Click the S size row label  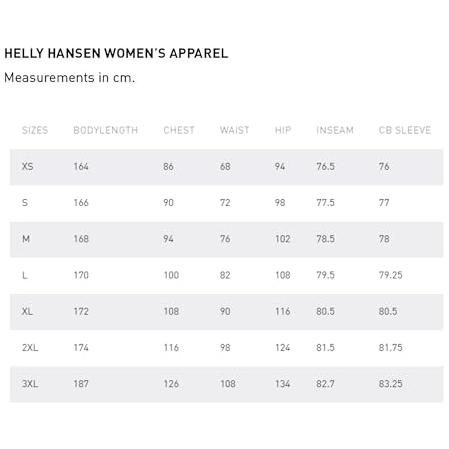pos(25,203)
